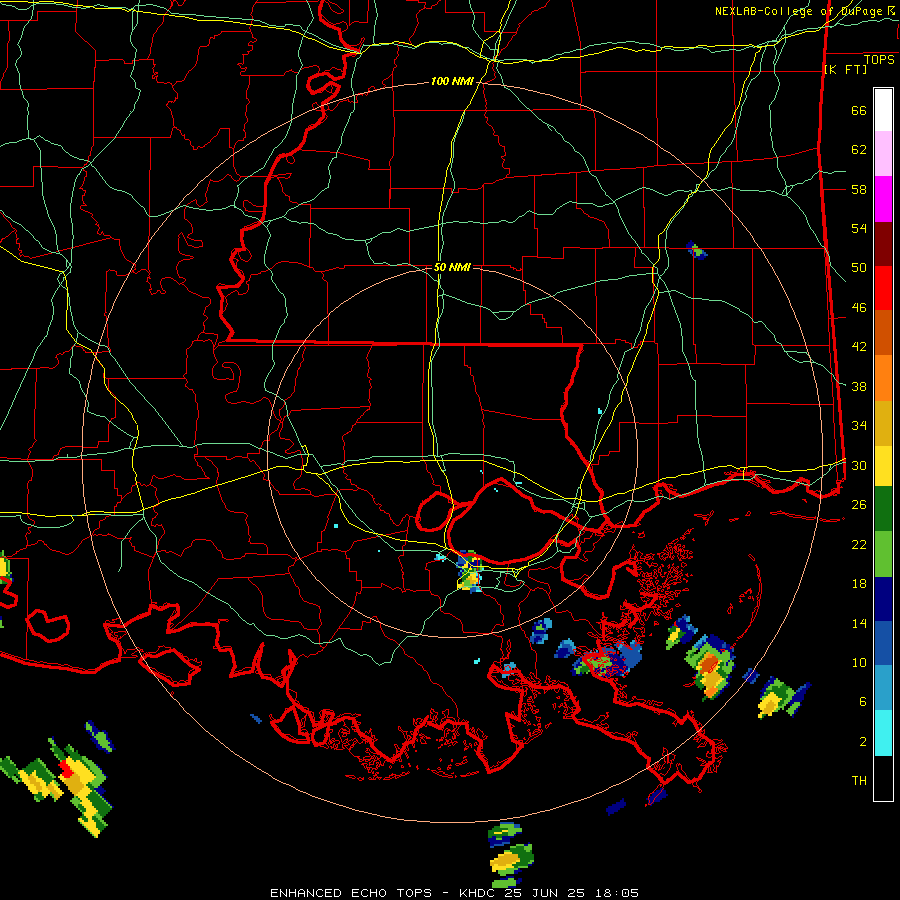This screenshot has width=900, height=900.
Task: Click the "25 JUN 25" date in the footer
Action: [547, 893]
